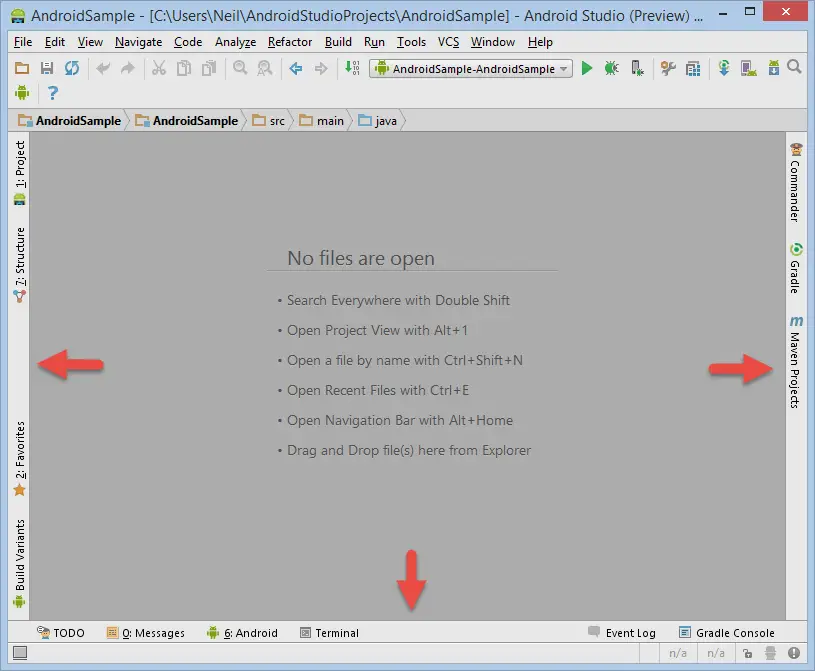
Task: Open the Gradle Console tab
Action: pyautogui.click(x=726, y=633)
